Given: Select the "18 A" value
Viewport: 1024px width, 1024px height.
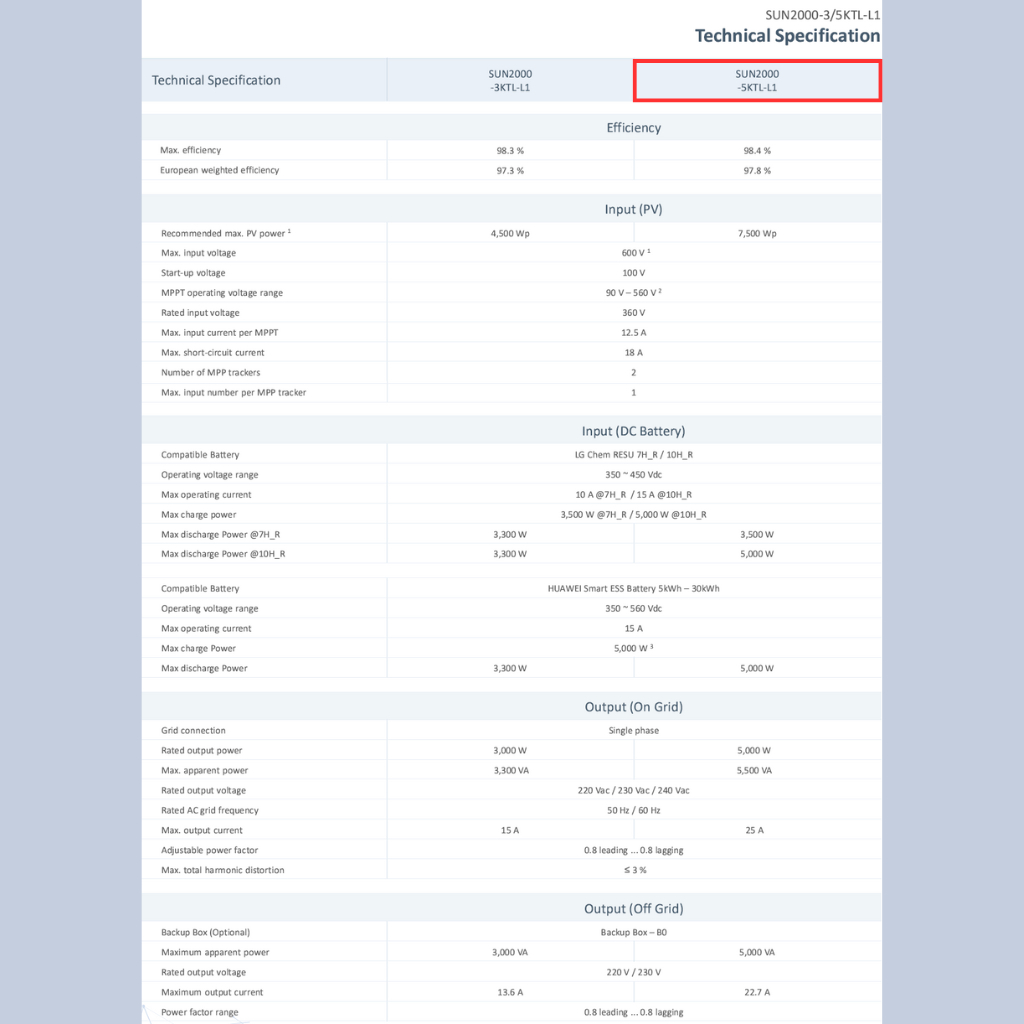Looking at the screenshot, I should pos(633,353).
